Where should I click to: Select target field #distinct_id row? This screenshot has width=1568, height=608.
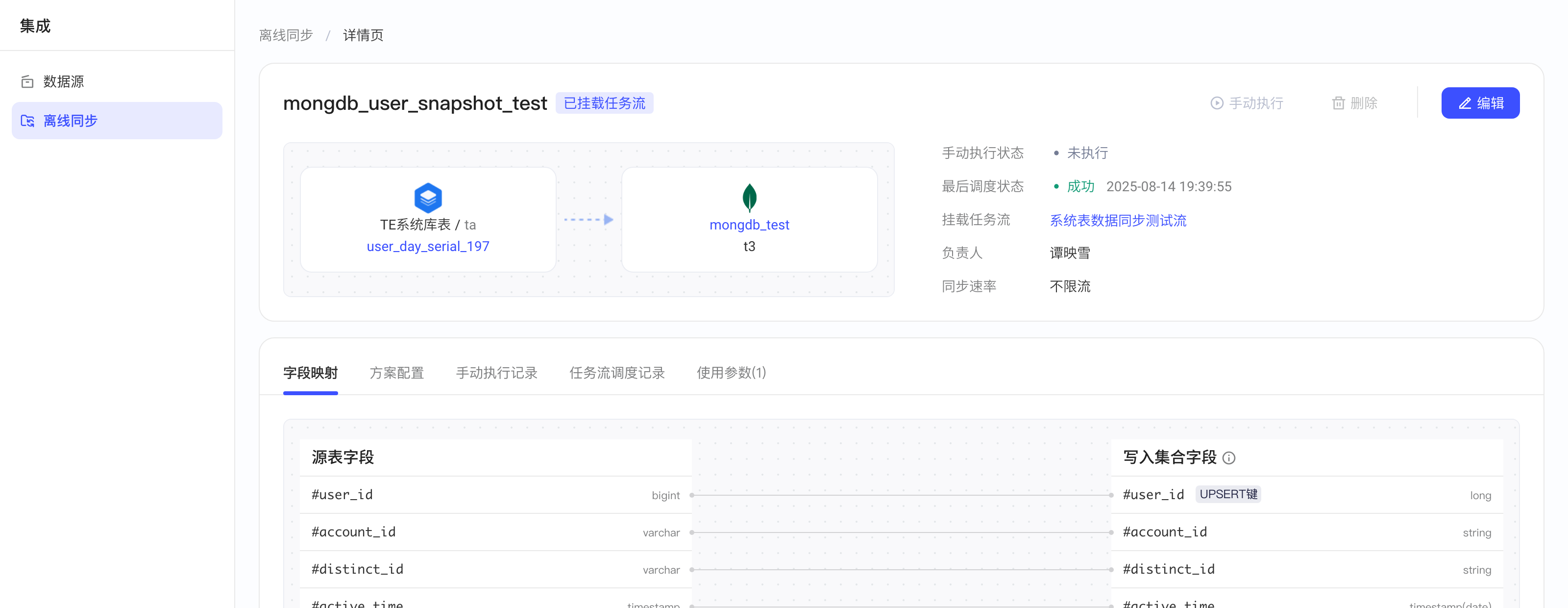tap(1306, 569)
